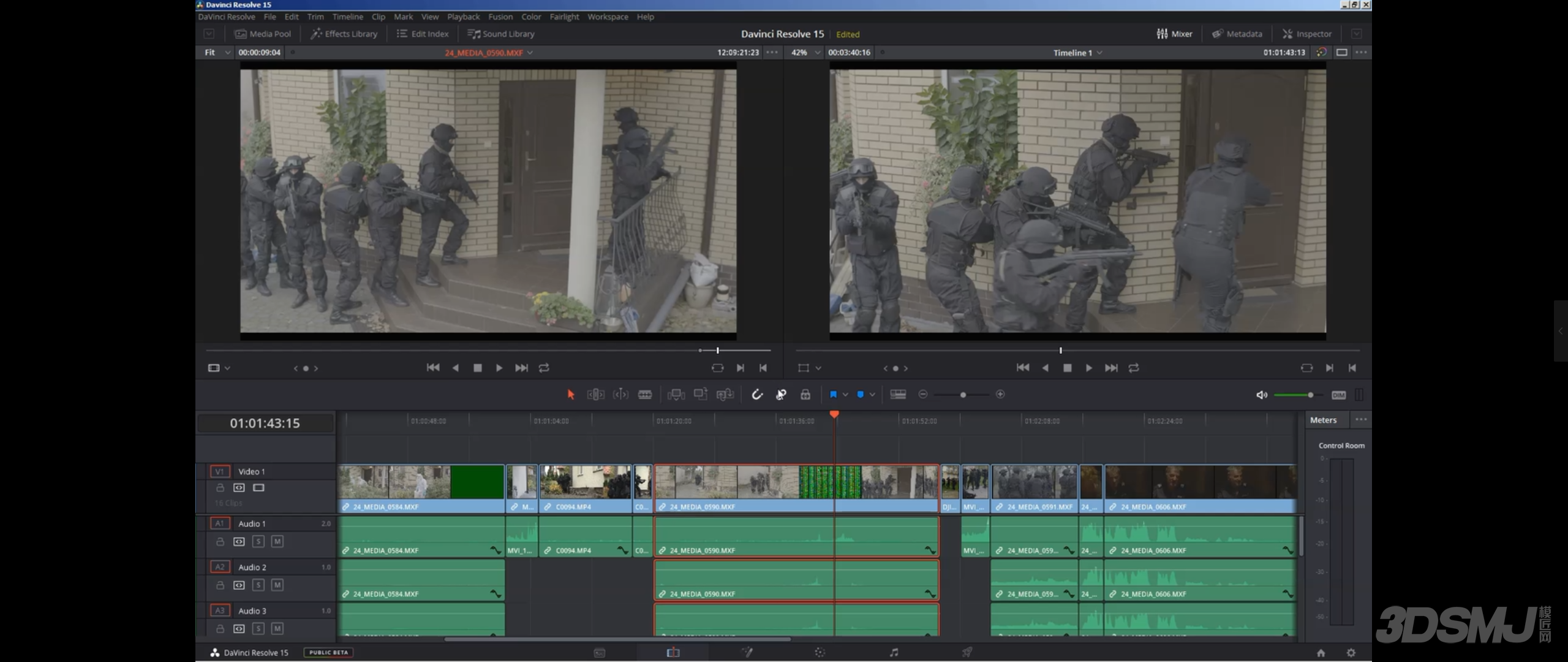Play the source viewer clip
This screenshot has height=662, width=1568.
coord(499,368)
